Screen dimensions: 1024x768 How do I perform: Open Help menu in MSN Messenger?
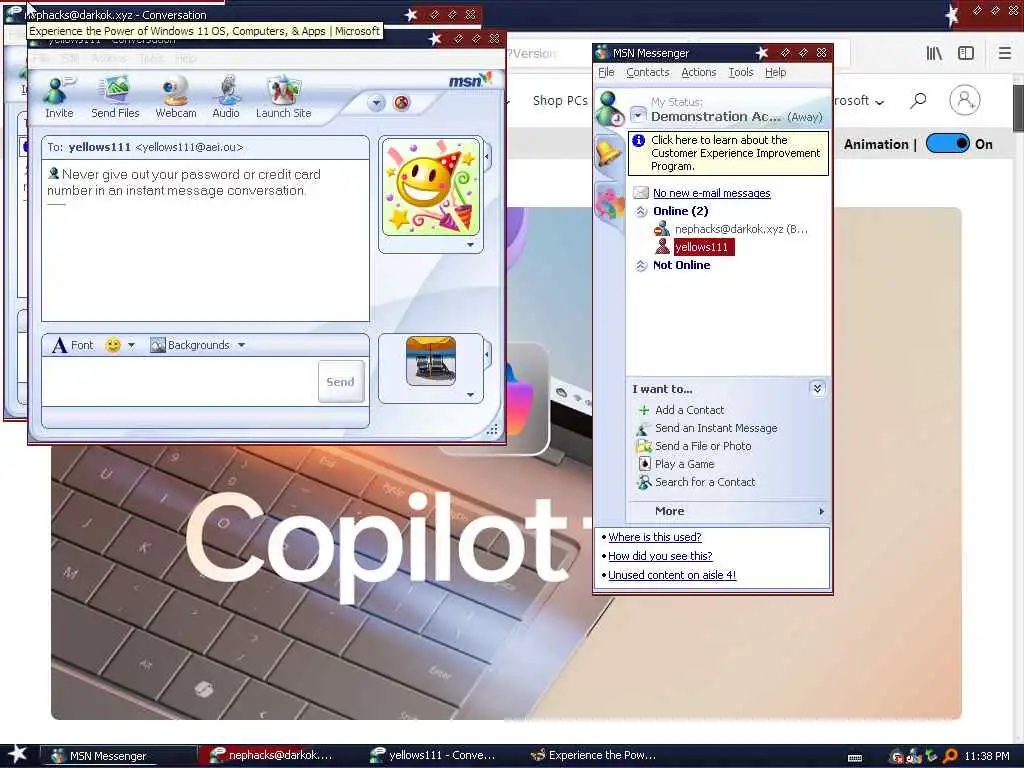(x=775, y=72)
